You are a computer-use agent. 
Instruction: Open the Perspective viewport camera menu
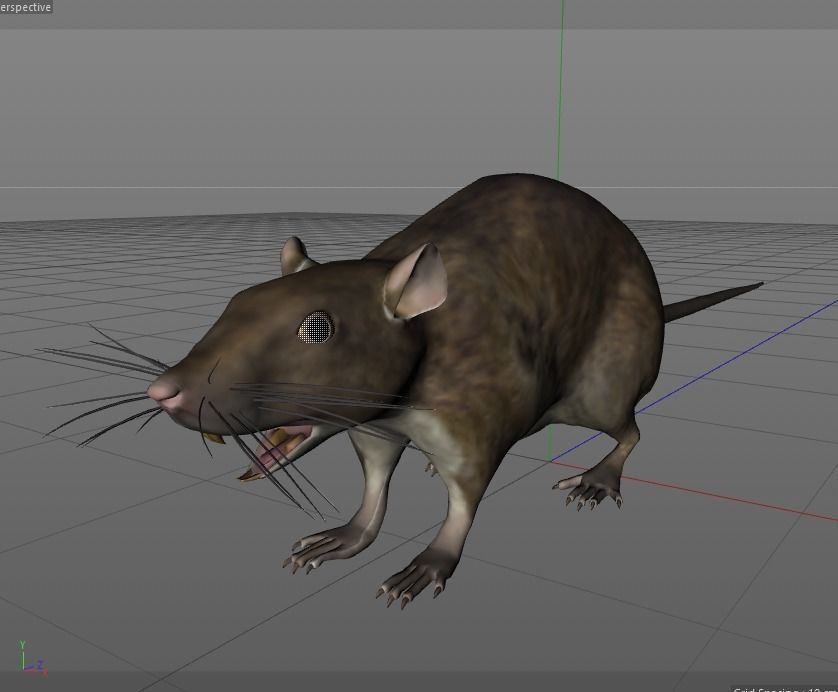coord(25,5)
